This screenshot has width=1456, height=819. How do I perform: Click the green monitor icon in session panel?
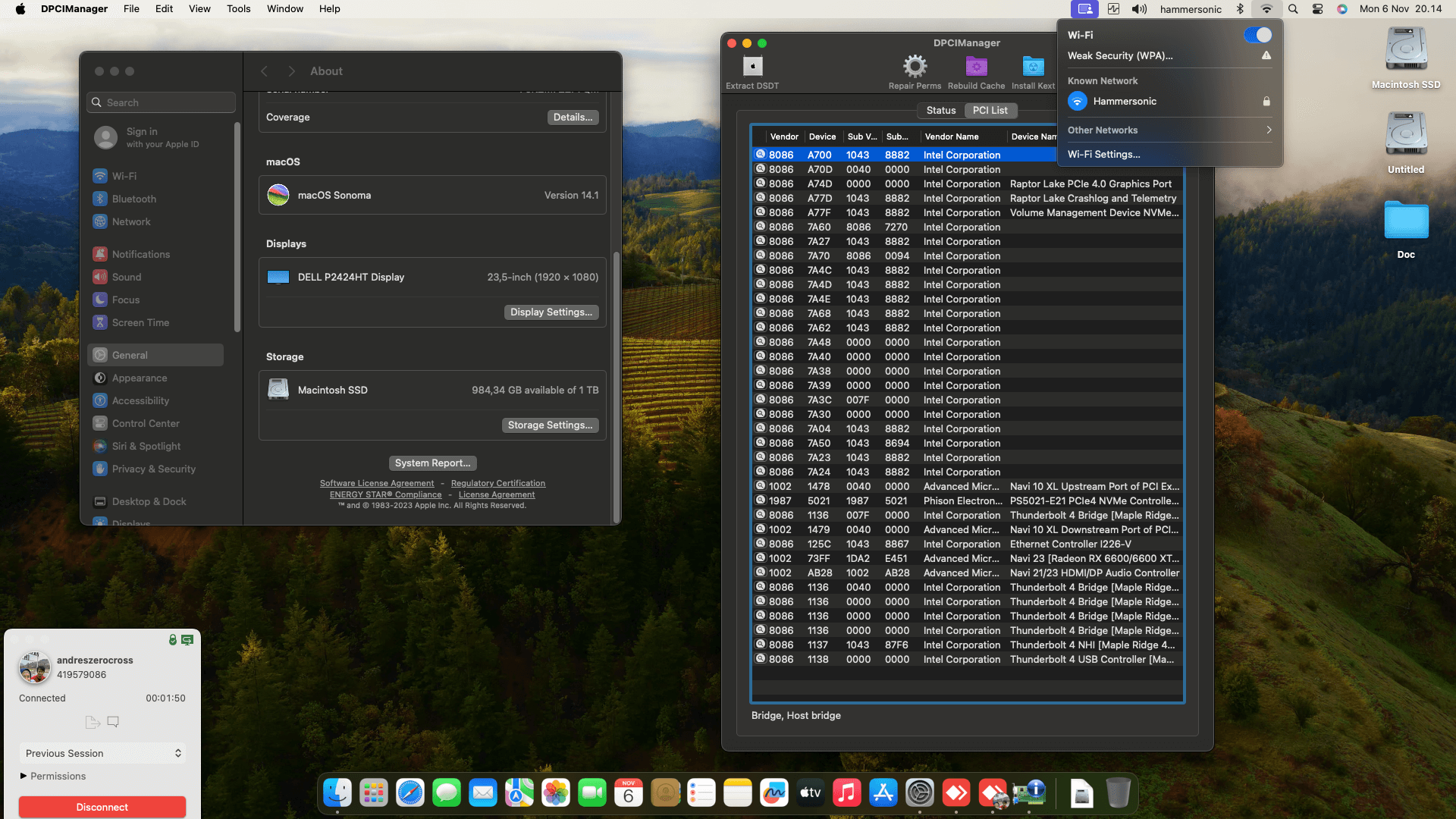187,640
